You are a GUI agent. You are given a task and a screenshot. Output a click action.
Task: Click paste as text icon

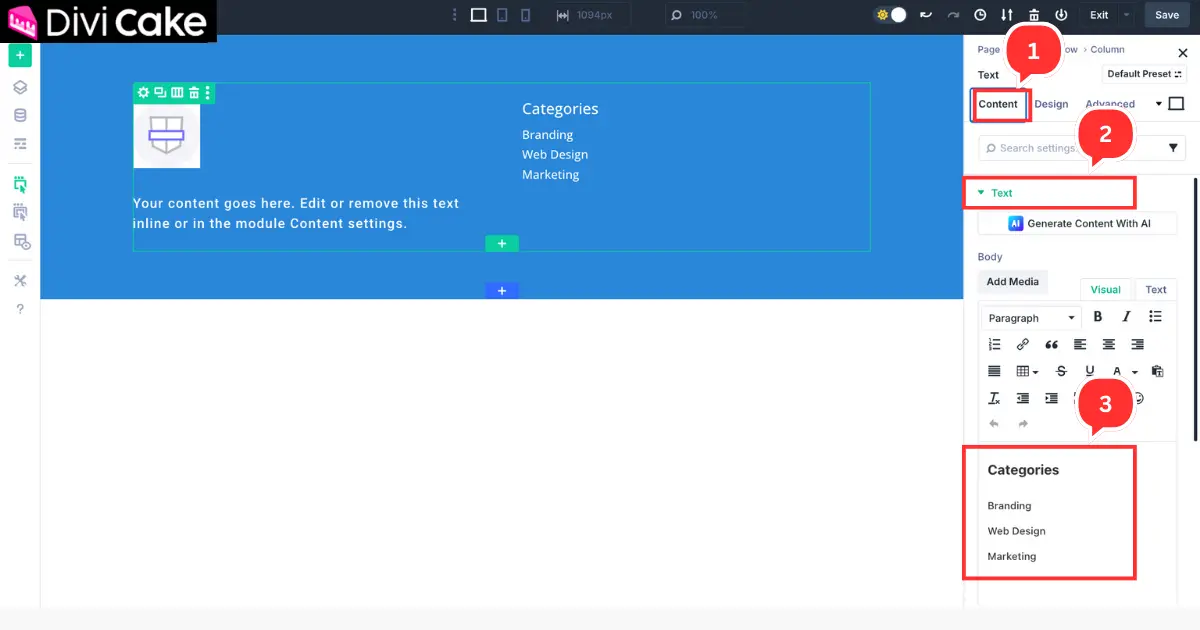click(1158, 371)
